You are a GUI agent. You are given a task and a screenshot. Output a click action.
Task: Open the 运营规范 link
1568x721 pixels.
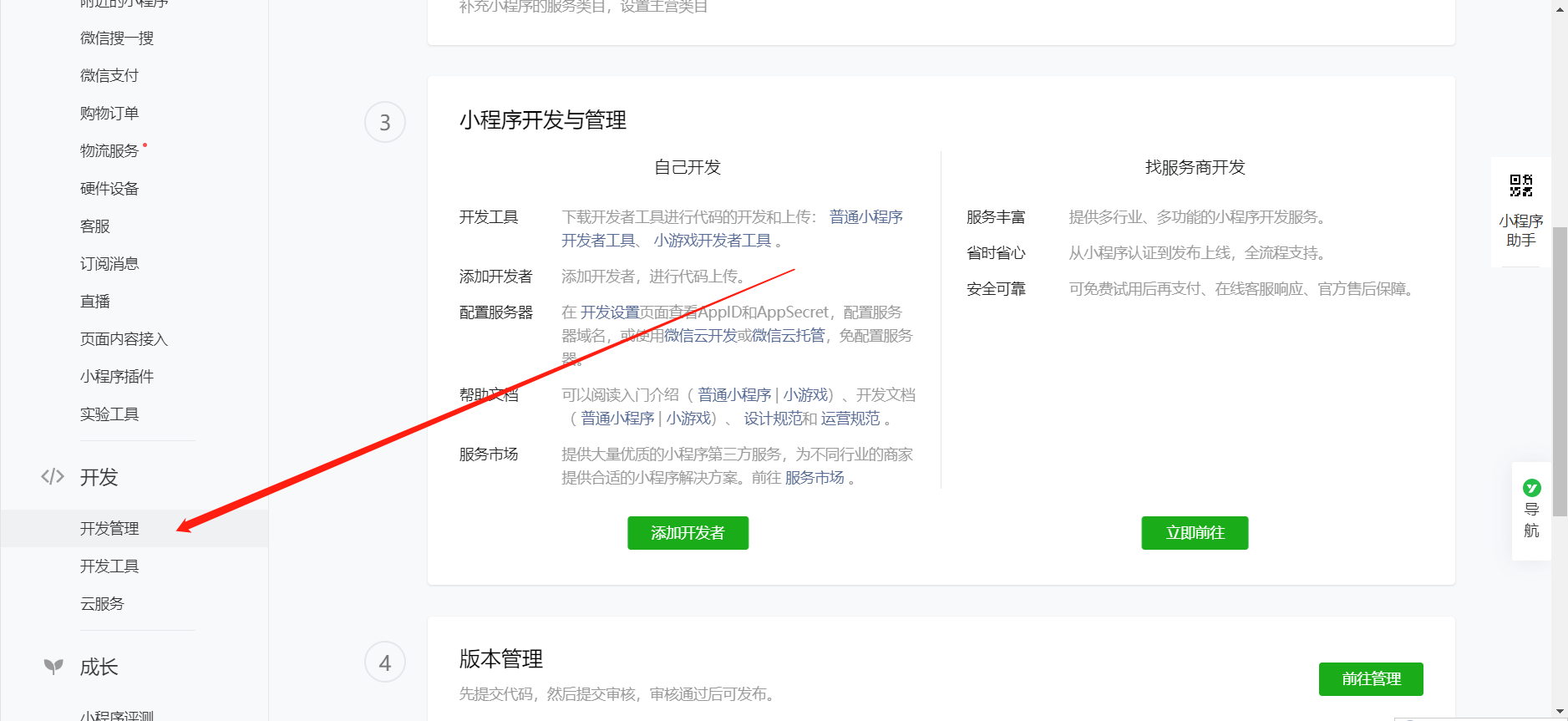(850, 419)
